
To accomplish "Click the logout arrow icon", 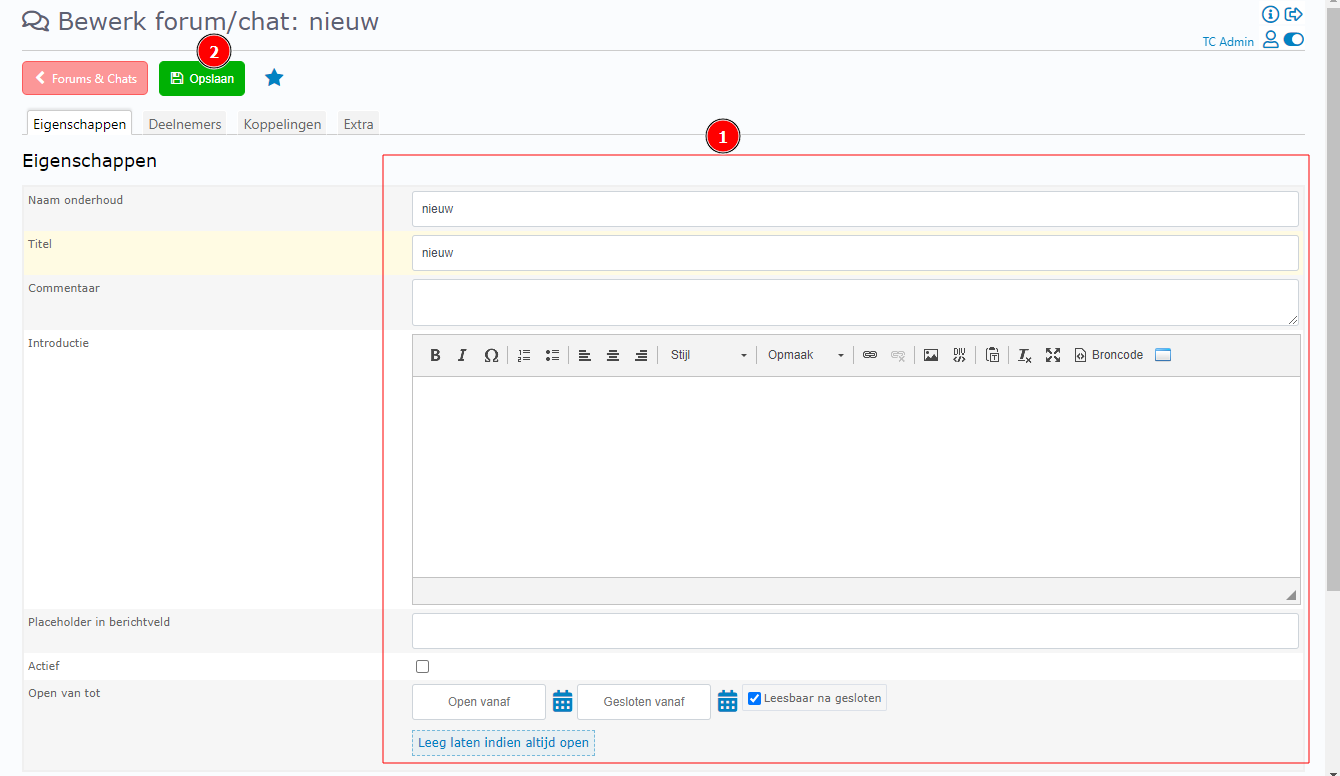I will click(x=1294, y=14).
